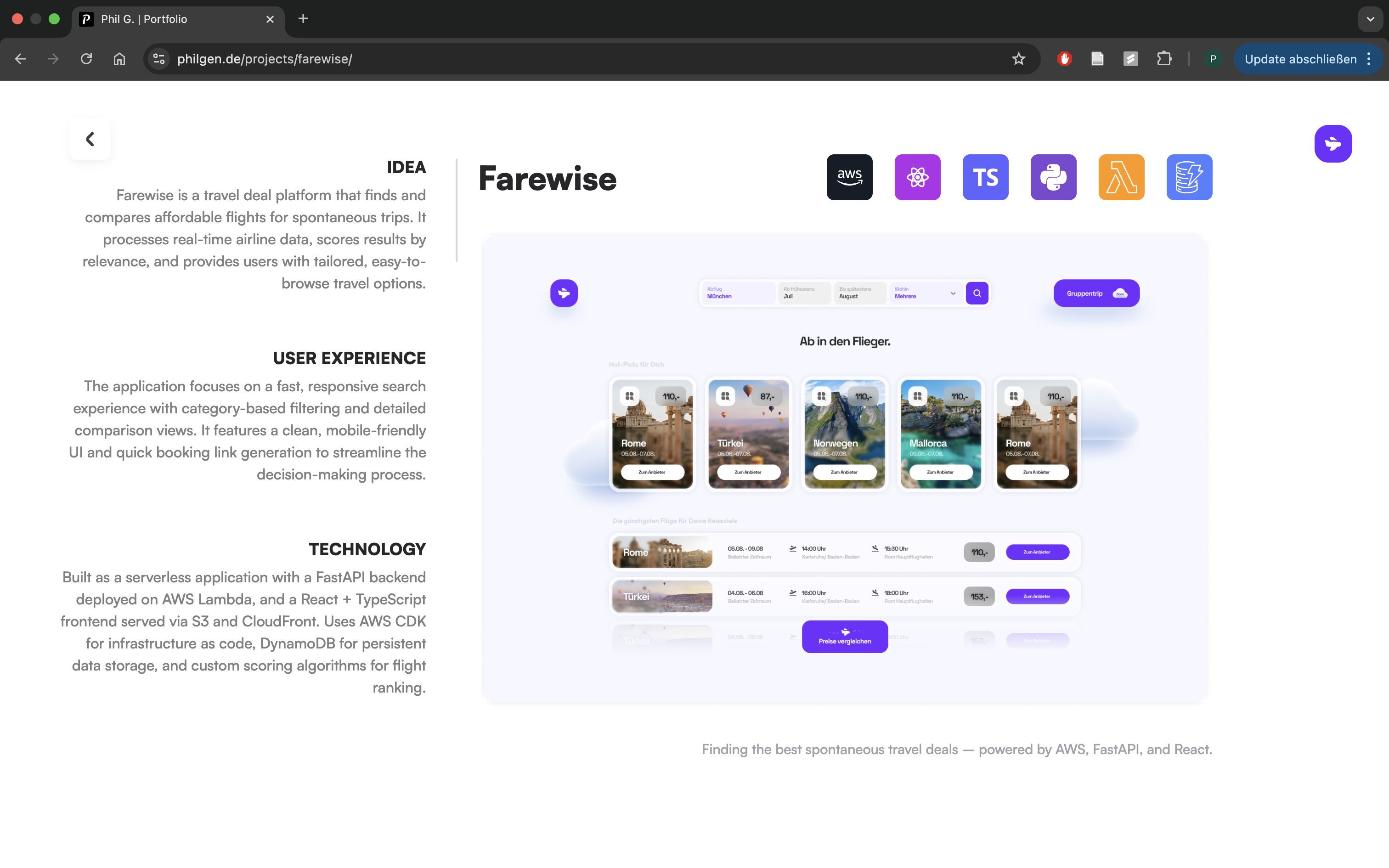1389x868 pixels.
Task: Click the DynamoDB database icon
Action: pos(1189,177)
